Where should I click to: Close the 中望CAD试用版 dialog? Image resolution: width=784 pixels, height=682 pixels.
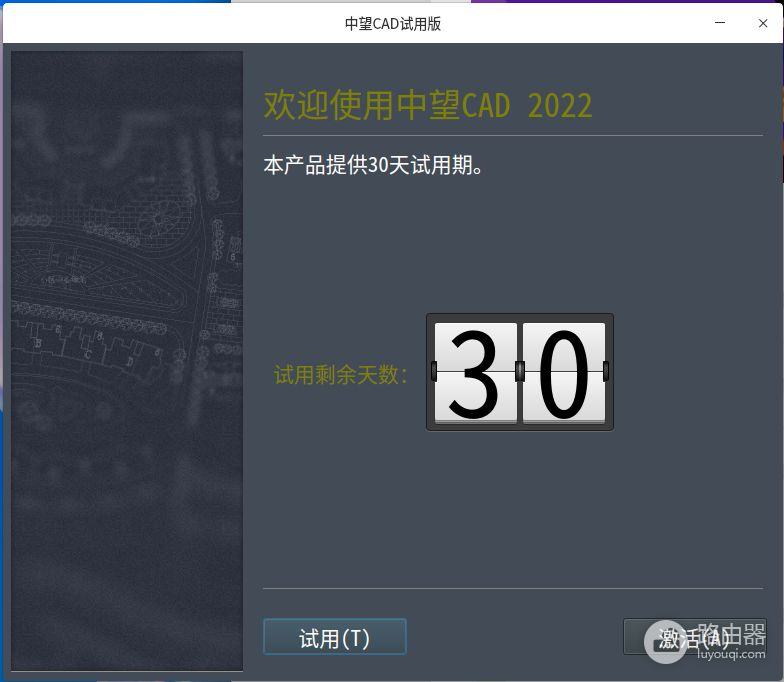(763, 23)
